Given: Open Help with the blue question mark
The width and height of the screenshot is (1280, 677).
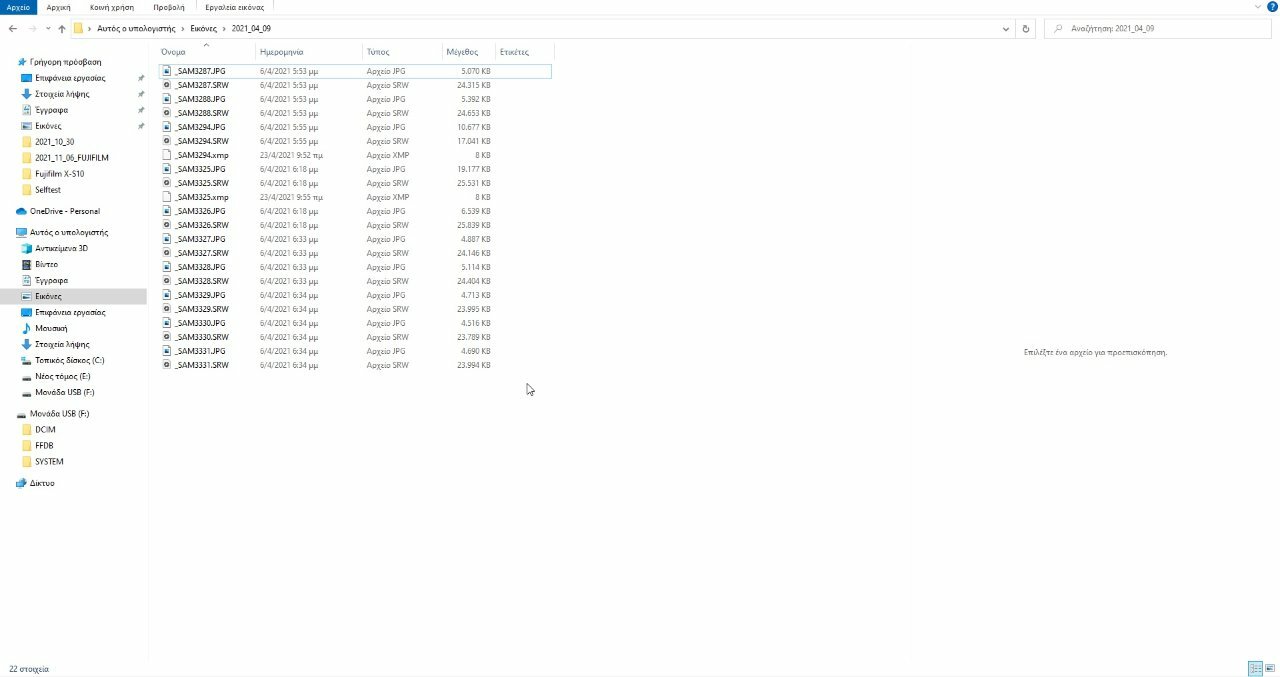Looking at the screenshot, I should 1272,7.
